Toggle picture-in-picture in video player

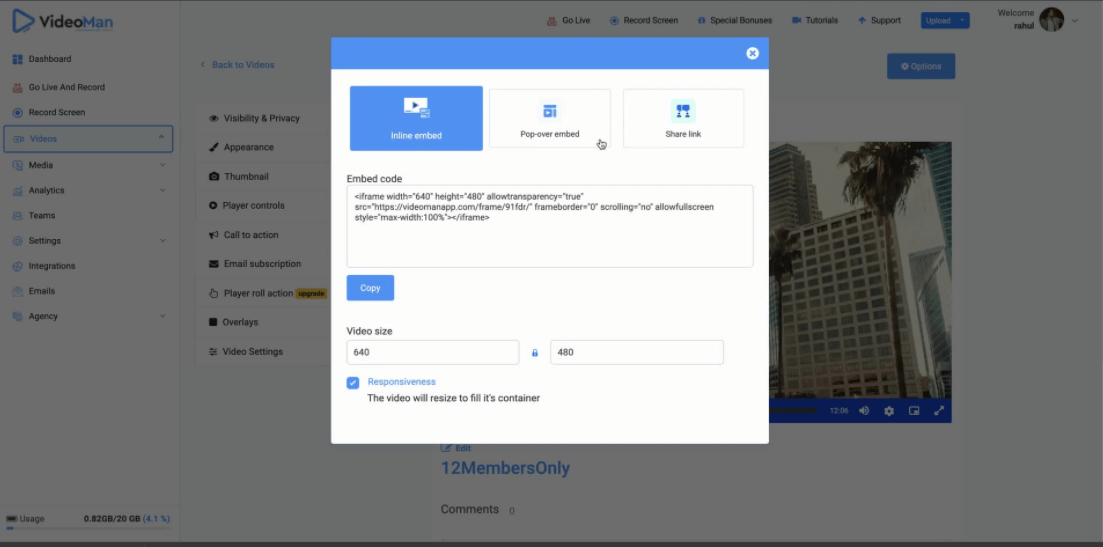tap(914, 411)
